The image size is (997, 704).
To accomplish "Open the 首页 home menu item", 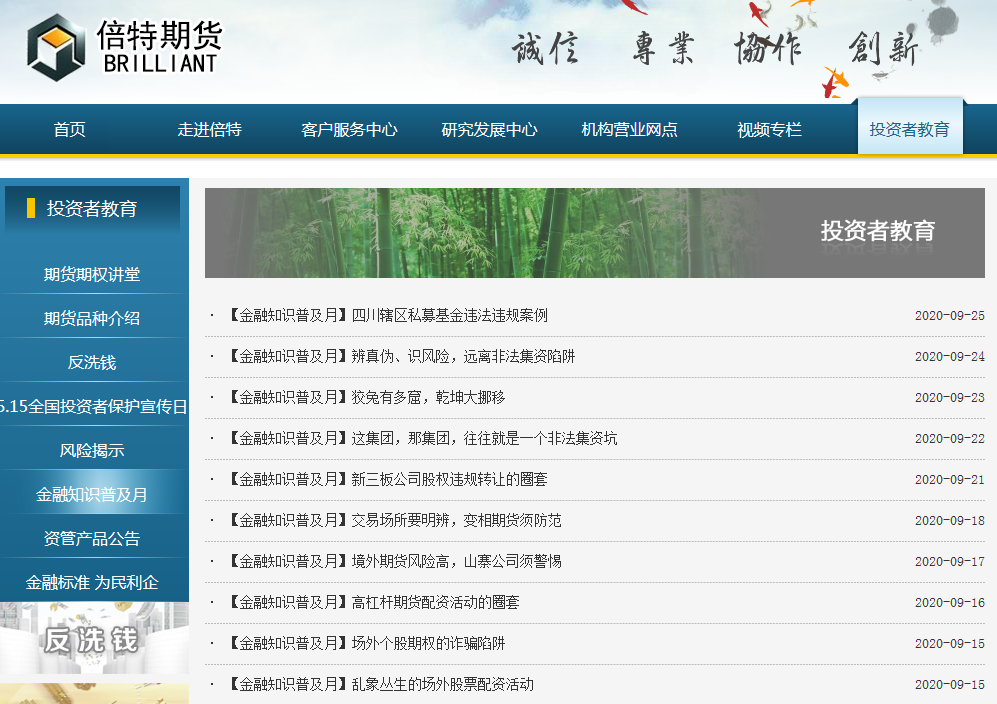I will point(69,130).
